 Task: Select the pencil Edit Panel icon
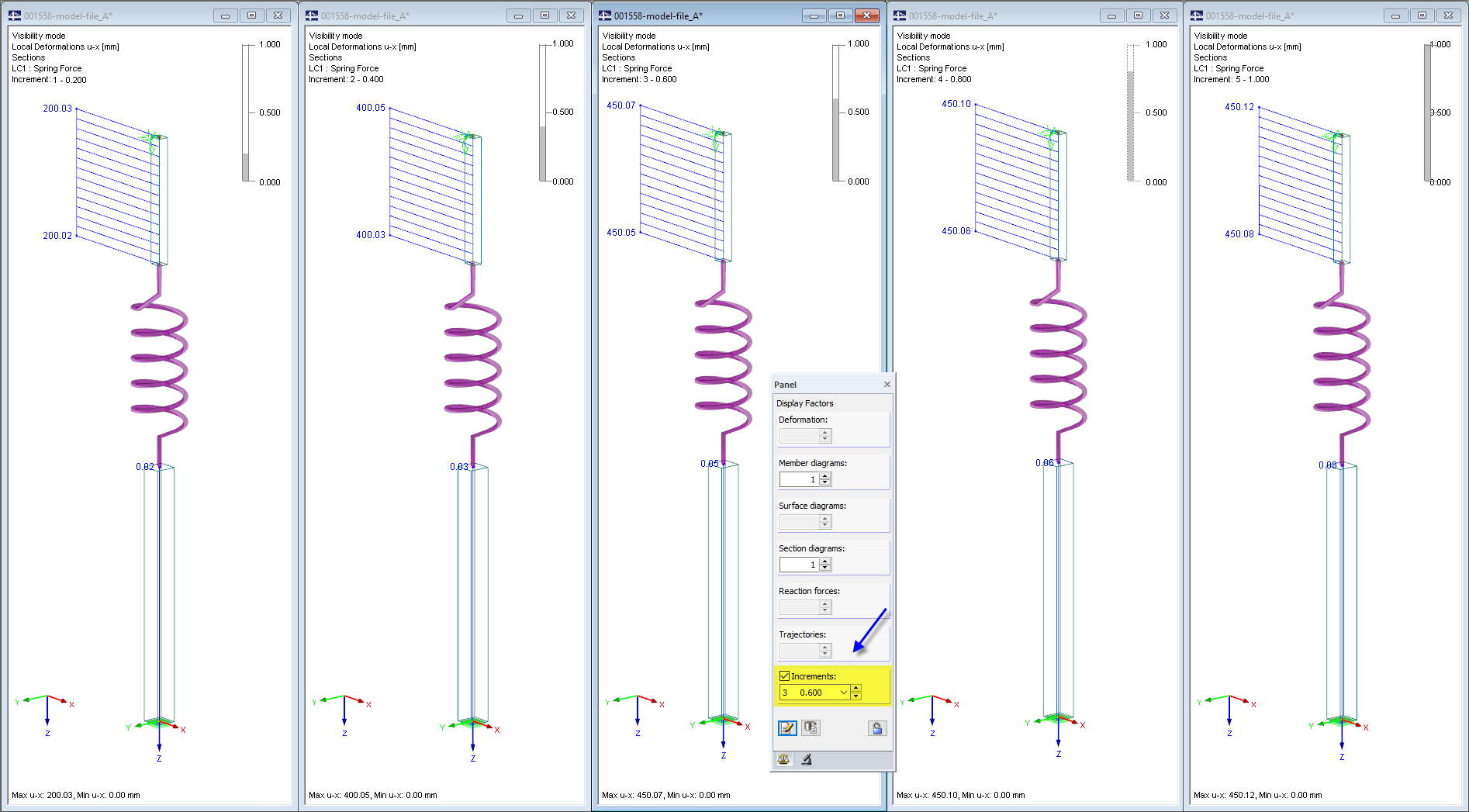coord(787,727)
